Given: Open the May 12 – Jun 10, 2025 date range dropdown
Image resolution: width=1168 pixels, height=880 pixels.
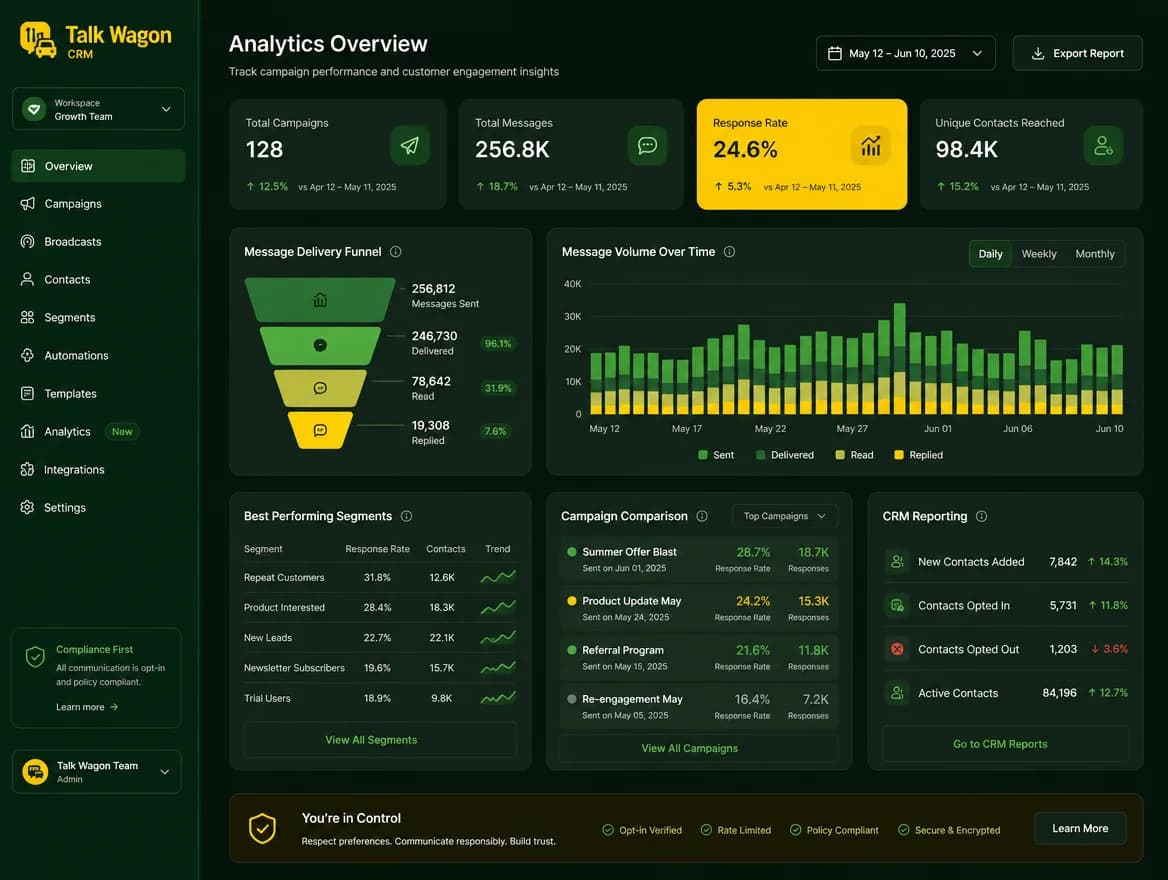Looking at the screenshot, I should point(906,54).
